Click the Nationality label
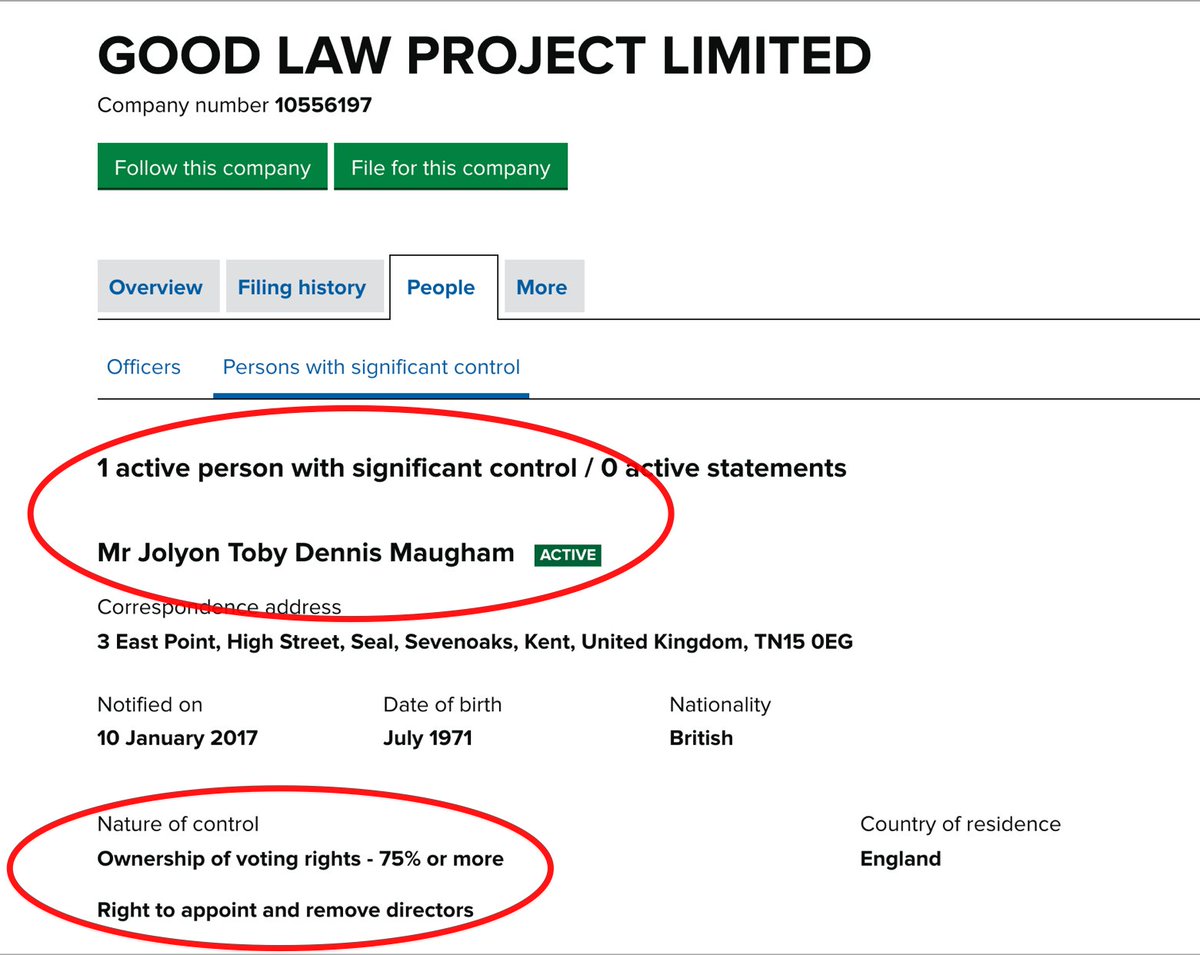 click(720, 704)
